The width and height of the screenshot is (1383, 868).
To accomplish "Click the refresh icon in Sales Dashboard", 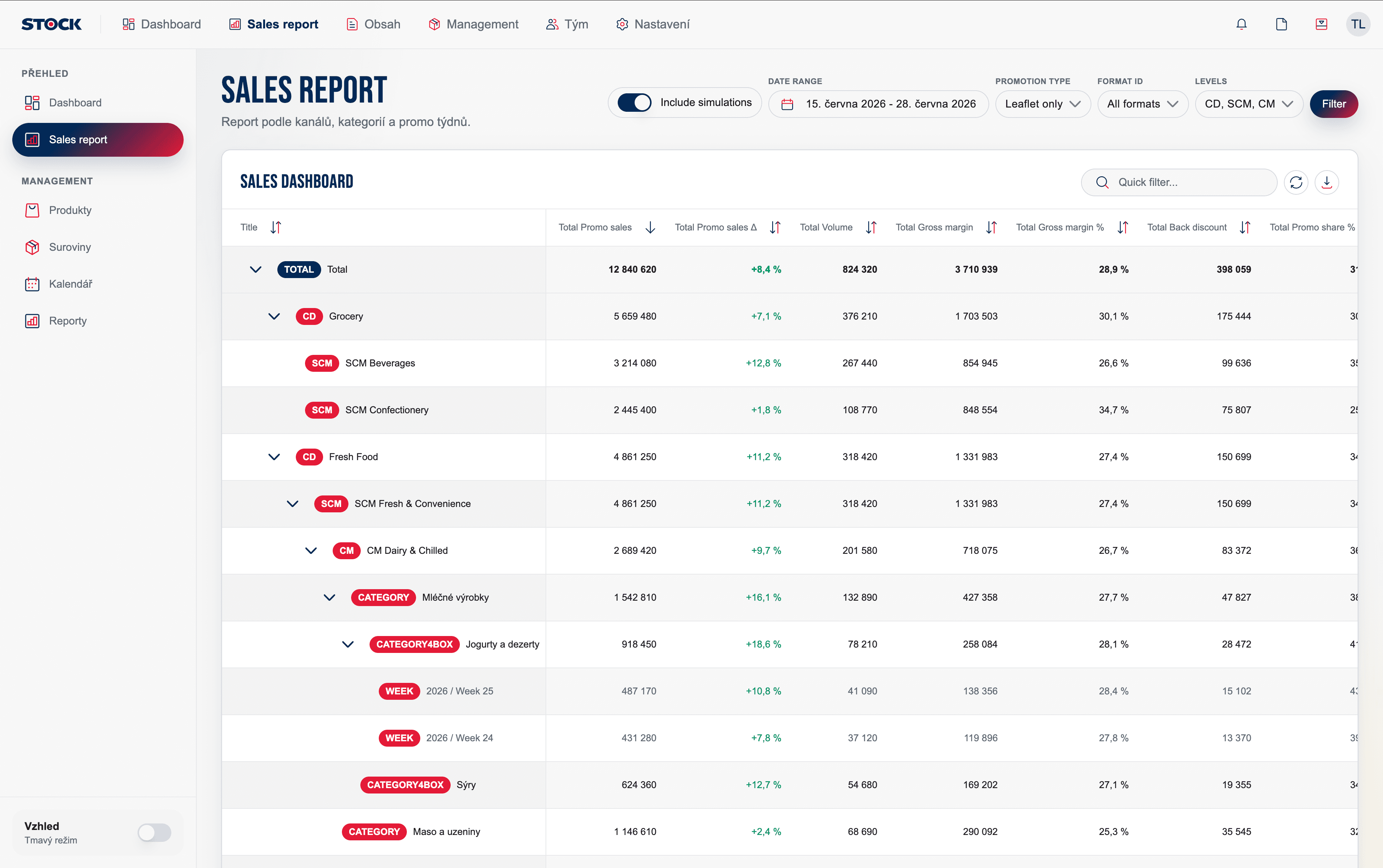I will pos(1296,182).
